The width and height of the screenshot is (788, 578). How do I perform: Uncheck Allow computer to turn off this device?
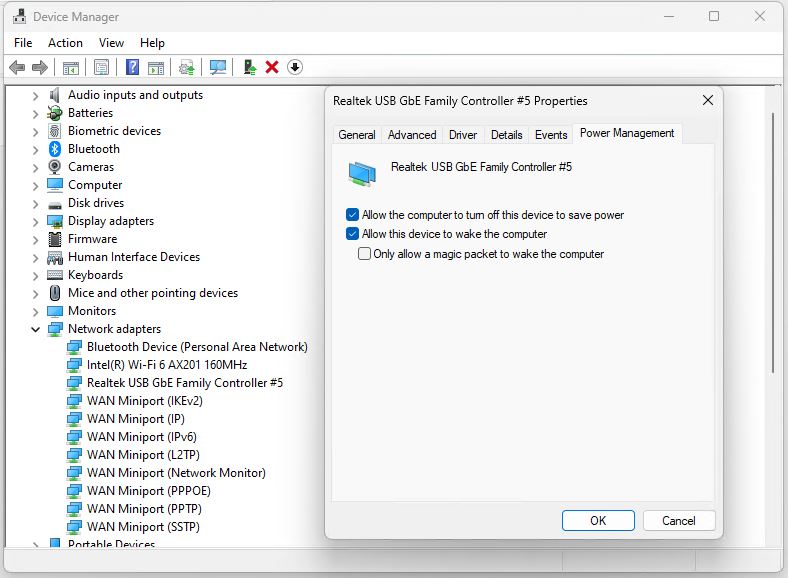point(352,215)
